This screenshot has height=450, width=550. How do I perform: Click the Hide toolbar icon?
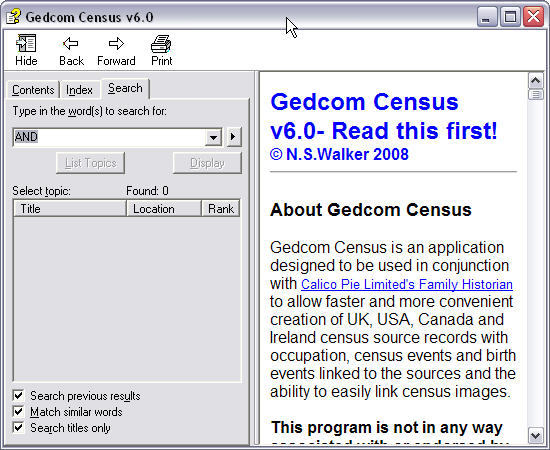point(26,50)
